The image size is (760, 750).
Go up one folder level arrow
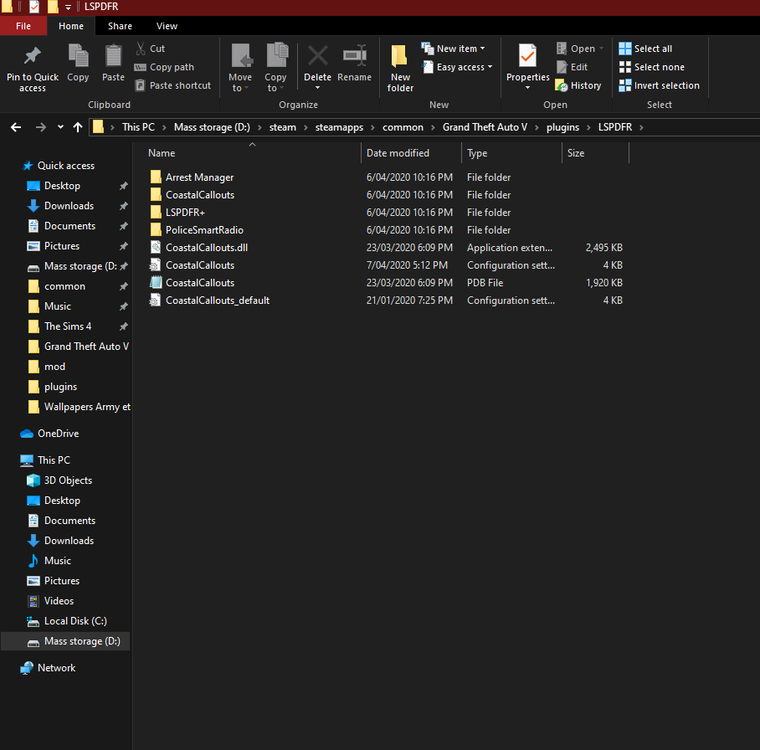[x=77, y=127]
